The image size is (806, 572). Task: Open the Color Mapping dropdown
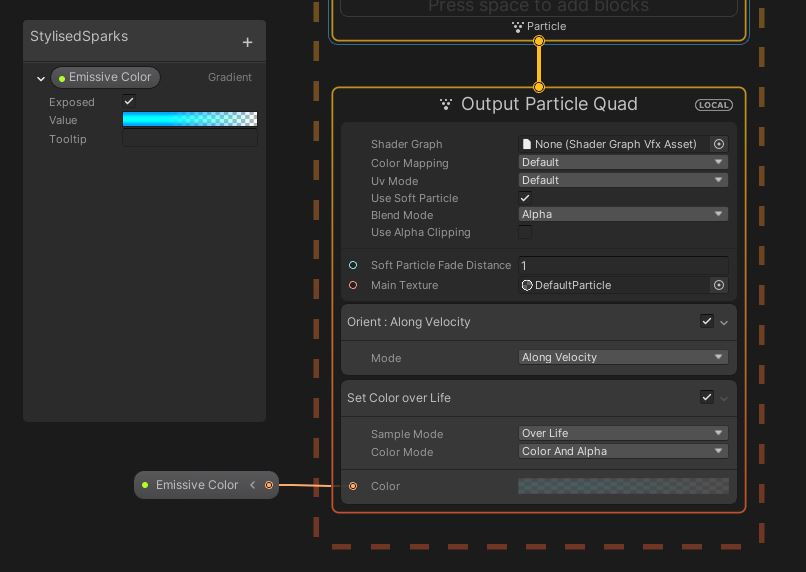point(623,162)
